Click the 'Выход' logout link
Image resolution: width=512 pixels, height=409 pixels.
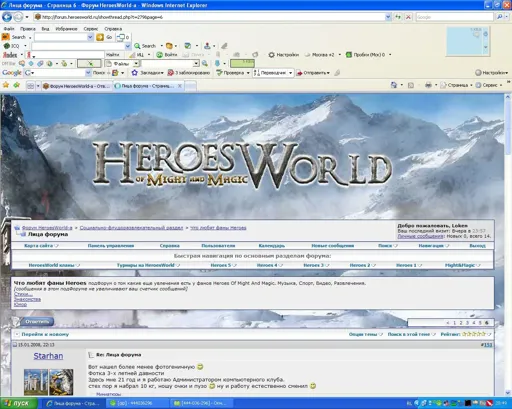477,246
